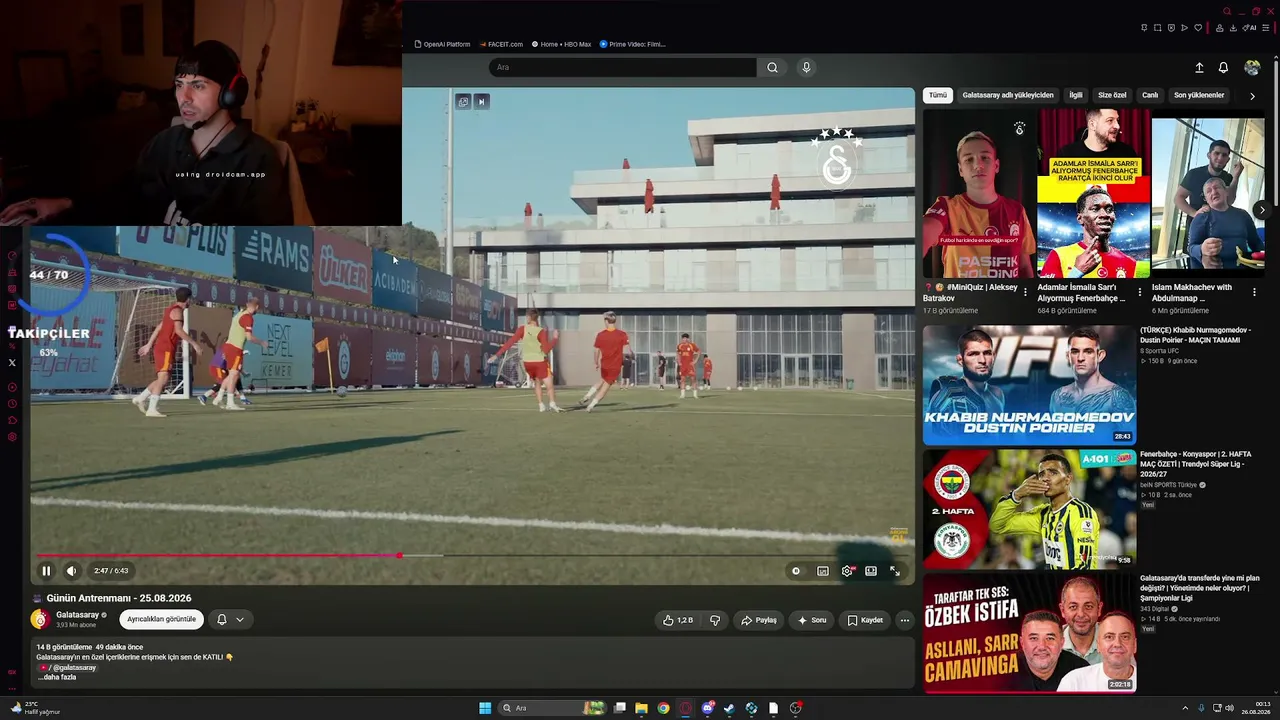Click the Windows taskbar search box
The width and height of the screenshot is (1280, 720).
(552, 708)
